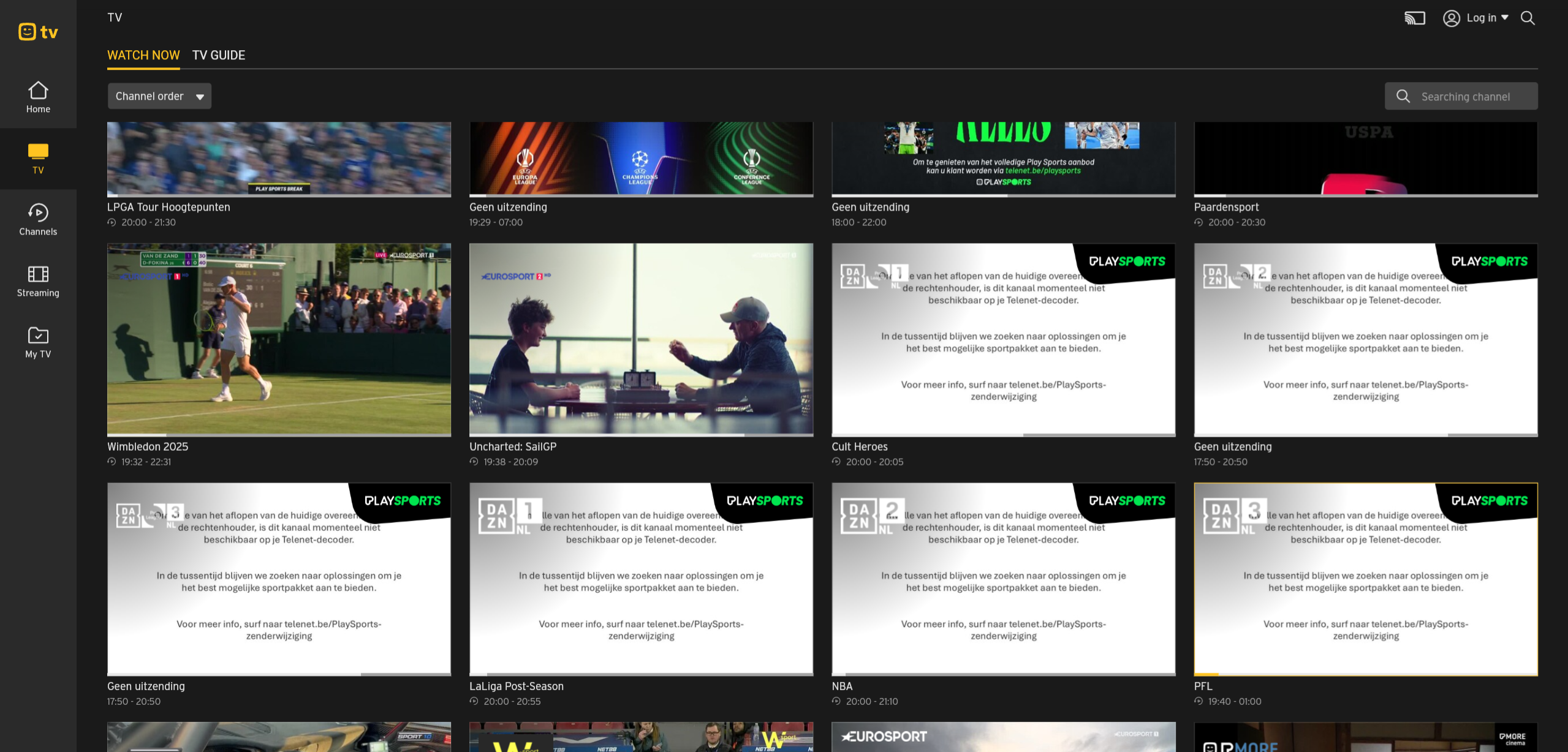The image size is (1568, 752).
Task: Click the PFL program title
Action: [x=1203, y=686]
